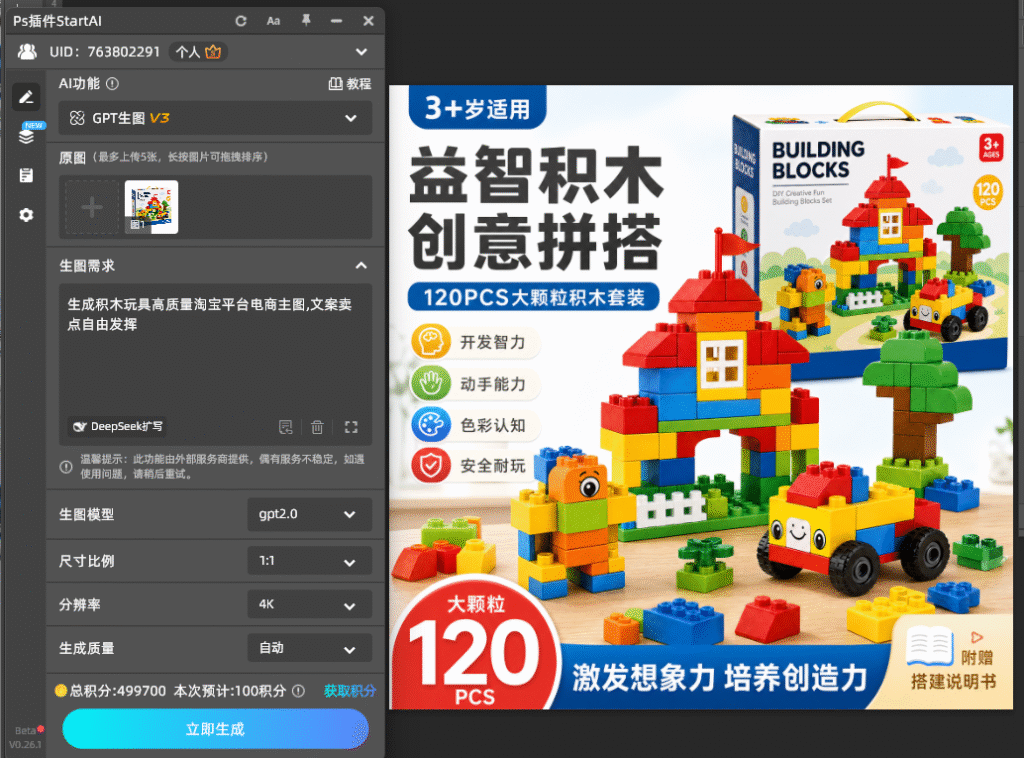Click the plus box to add source image
Screen dimensions: 1024x758
91,208
